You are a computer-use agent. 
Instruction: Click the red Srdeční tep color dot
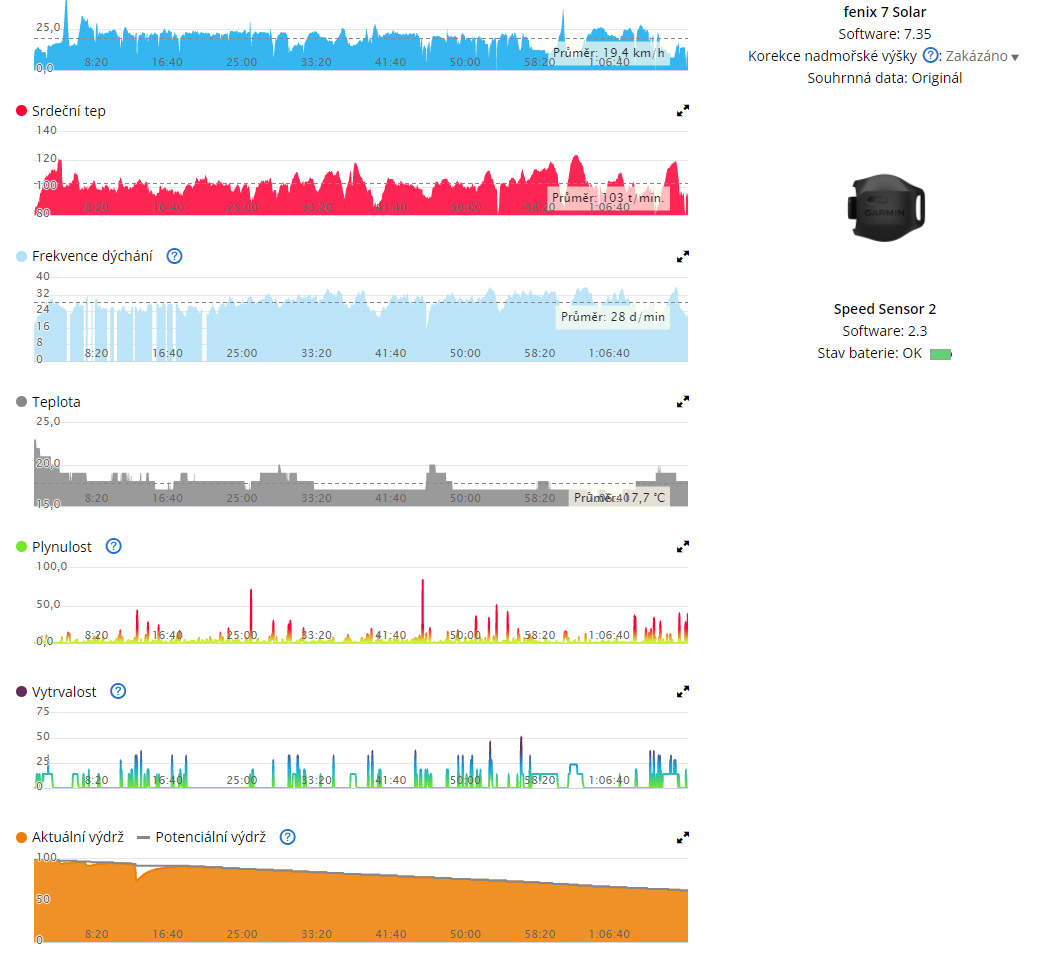(x=22, y=111)
